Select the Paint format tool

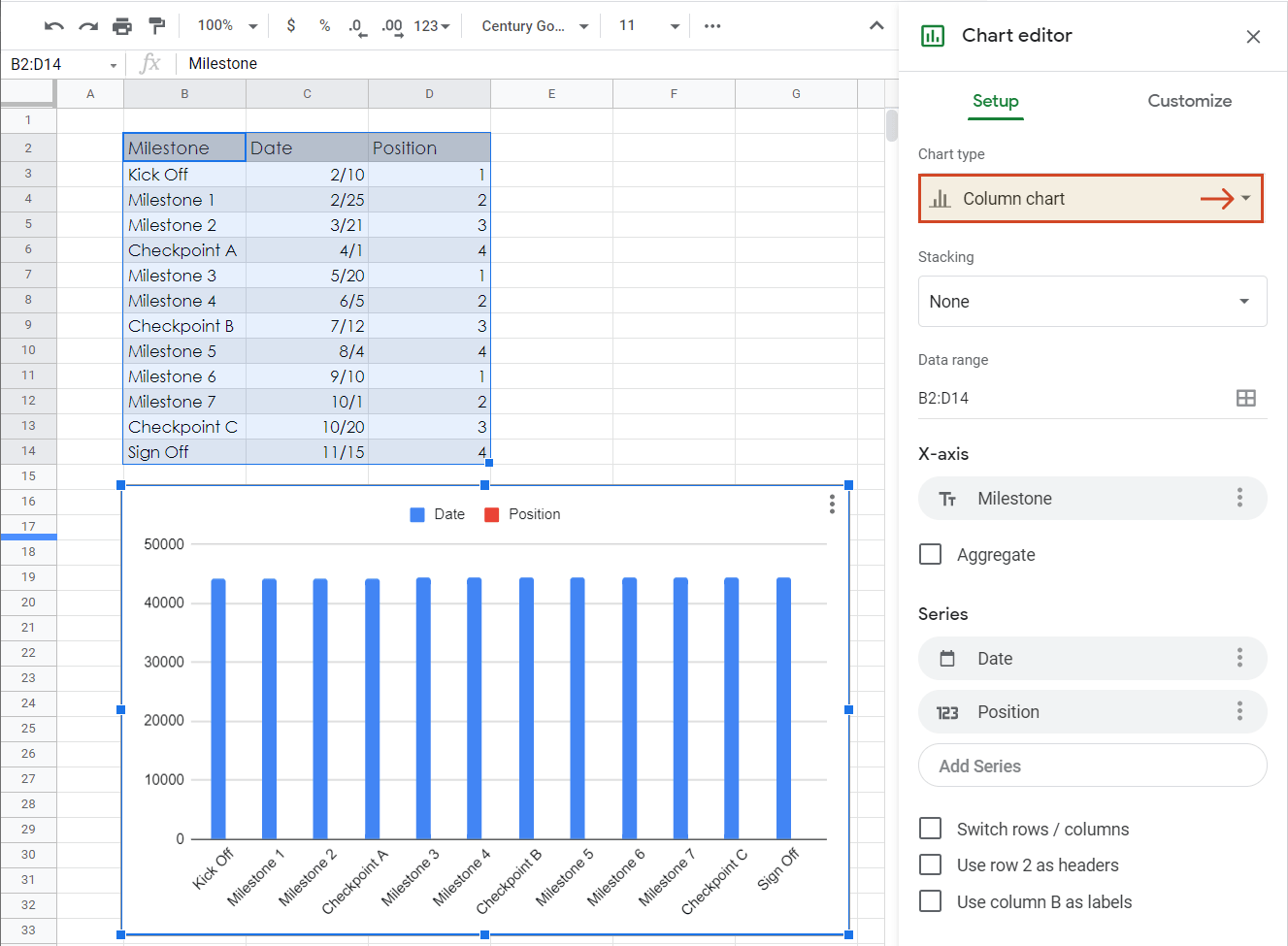point(156,25)
